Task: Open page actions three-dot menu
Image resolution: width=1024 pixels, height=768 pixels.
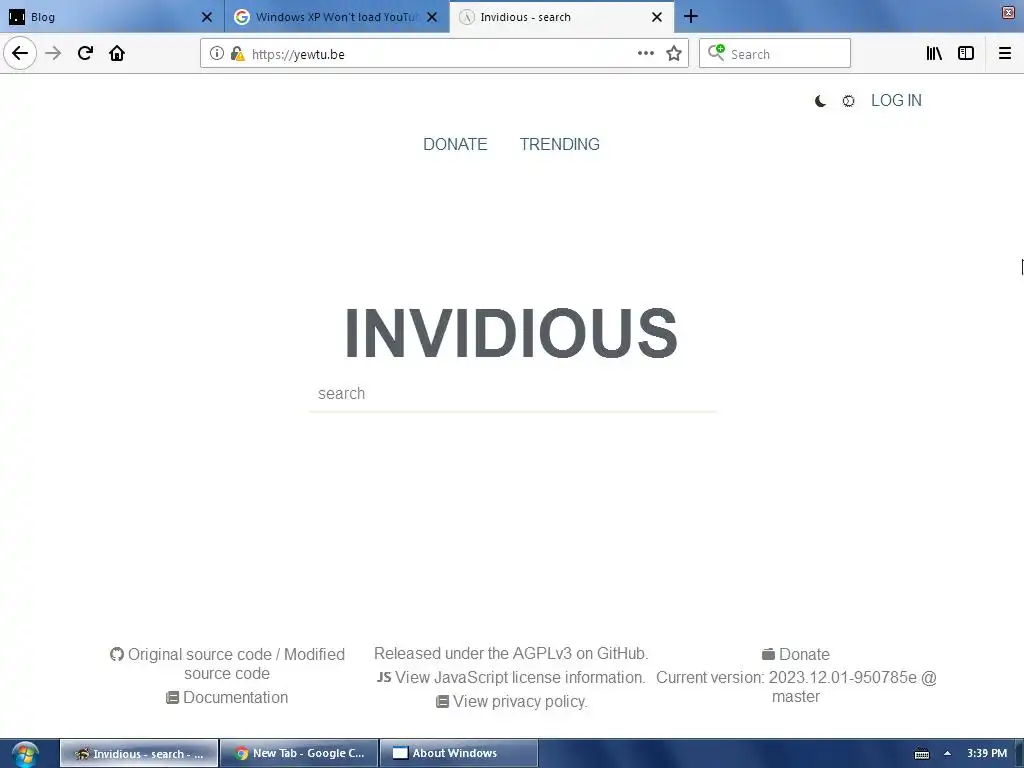Action: (645, 54)
